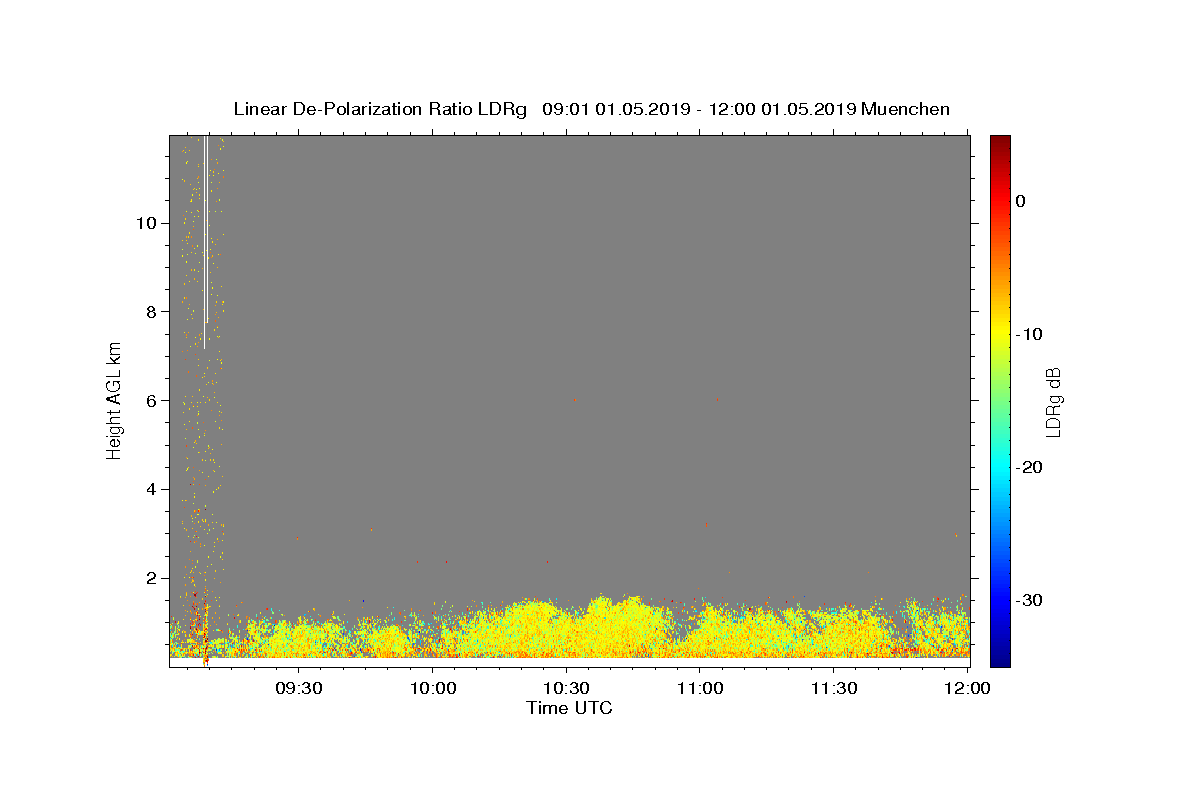Click the 'LDRg dB' colorbar label

(1052, 400)
